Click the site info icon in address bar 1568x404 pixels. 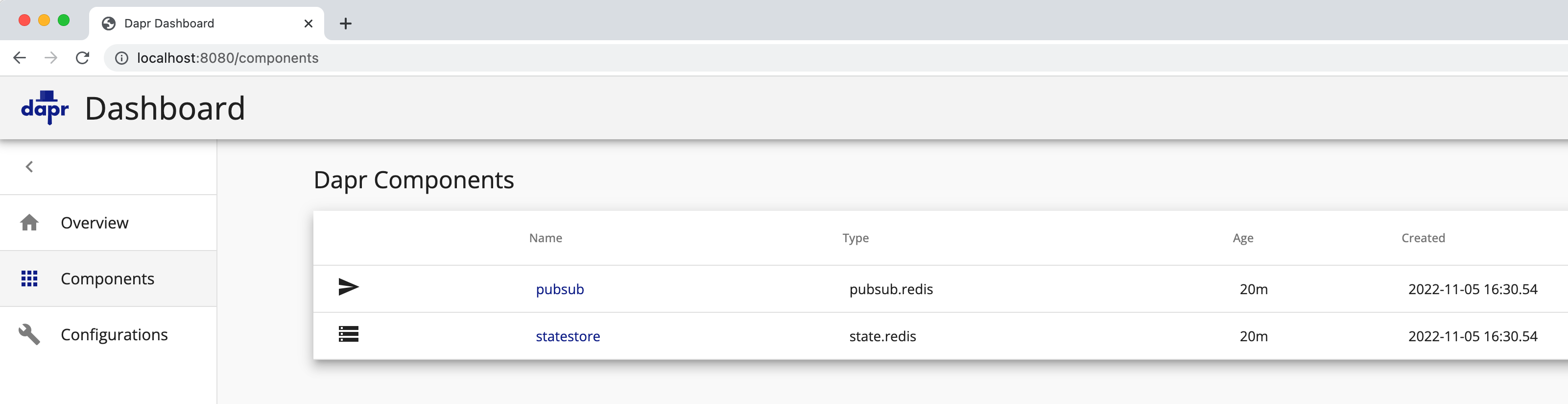[x=122, y=58]
